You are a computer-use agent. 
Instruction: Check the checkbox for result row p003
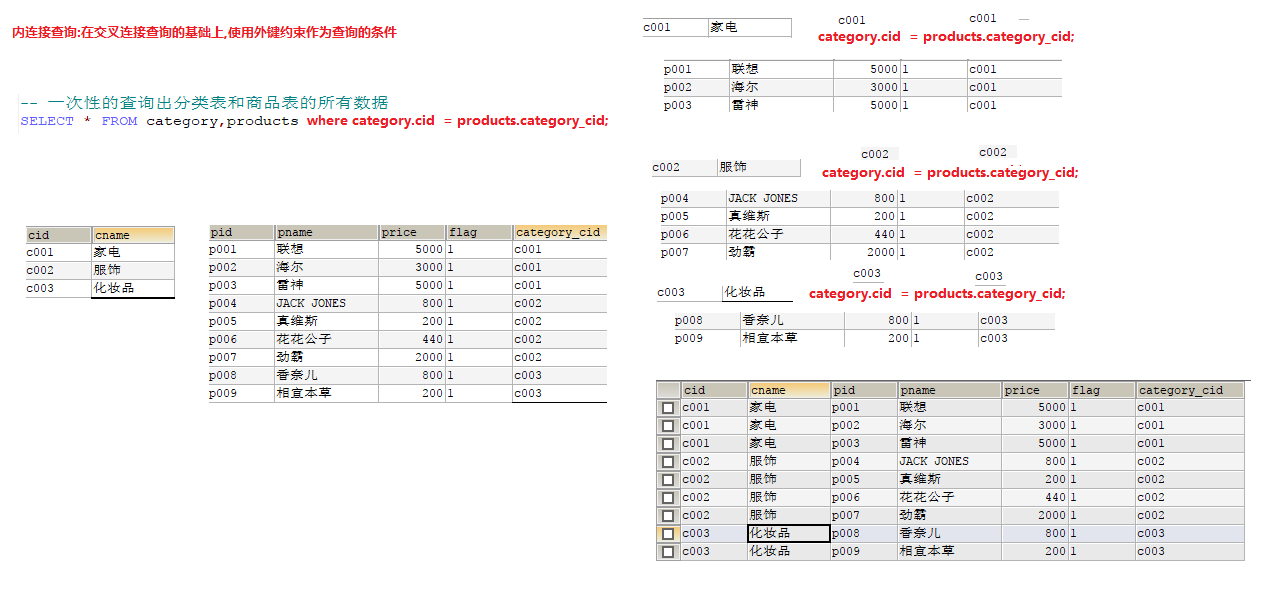click(667, 444)
